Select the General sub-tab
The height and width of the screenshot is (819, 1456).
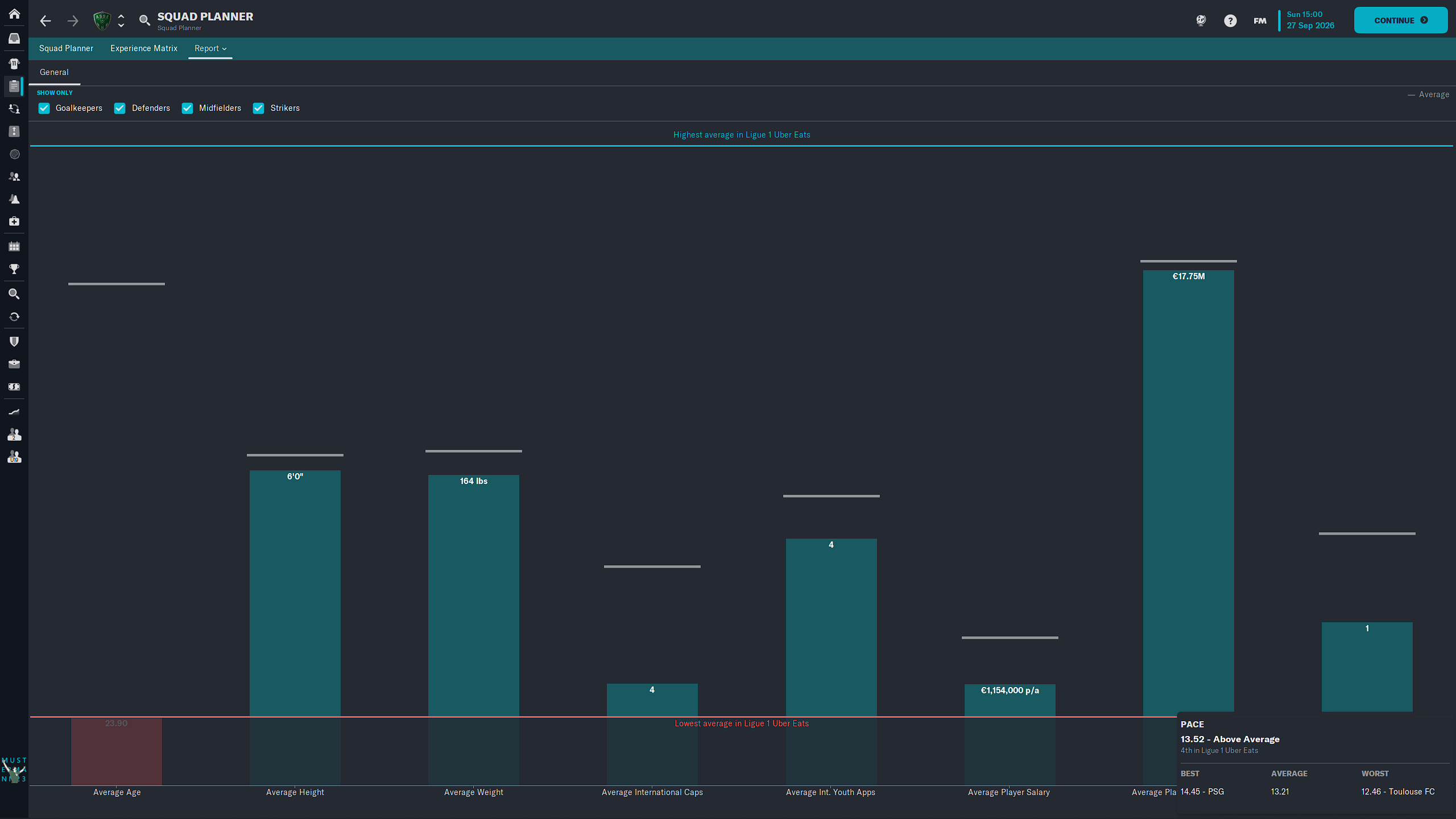click(54, 72)
